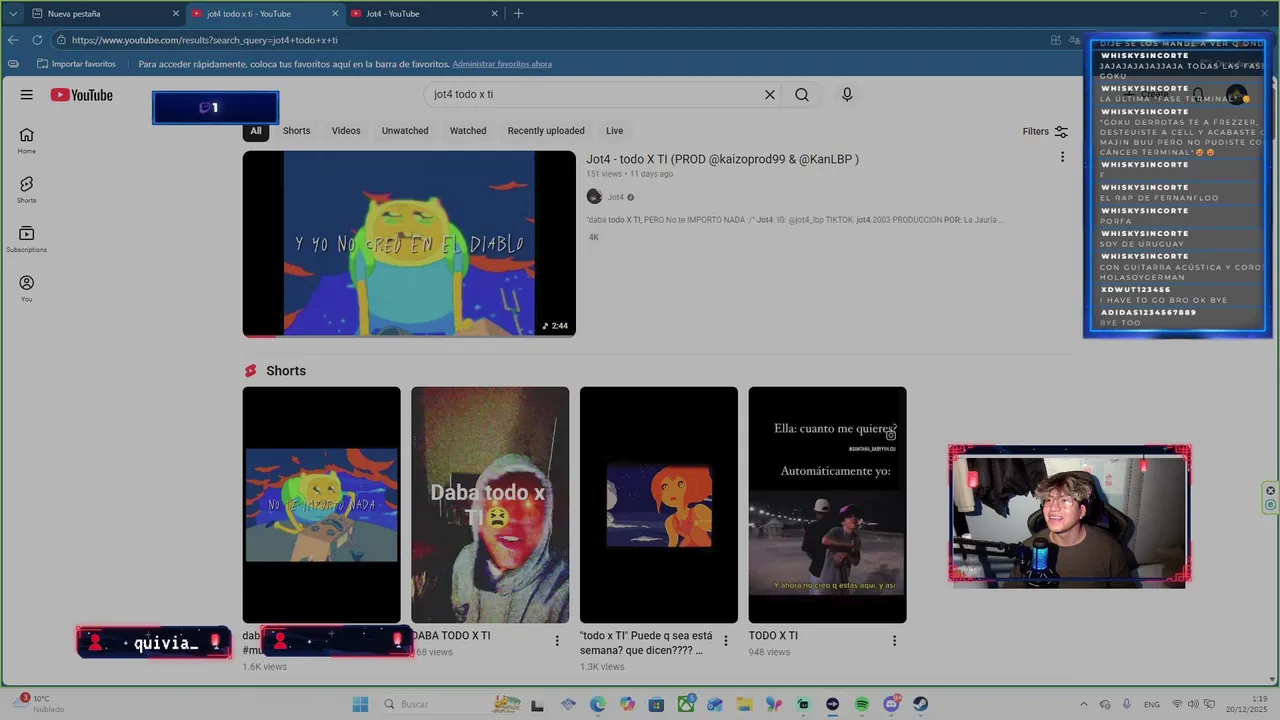This screenshot has height=720, width=1280.
Task: Click the Importar favoritos button
Action: point(76,64)
